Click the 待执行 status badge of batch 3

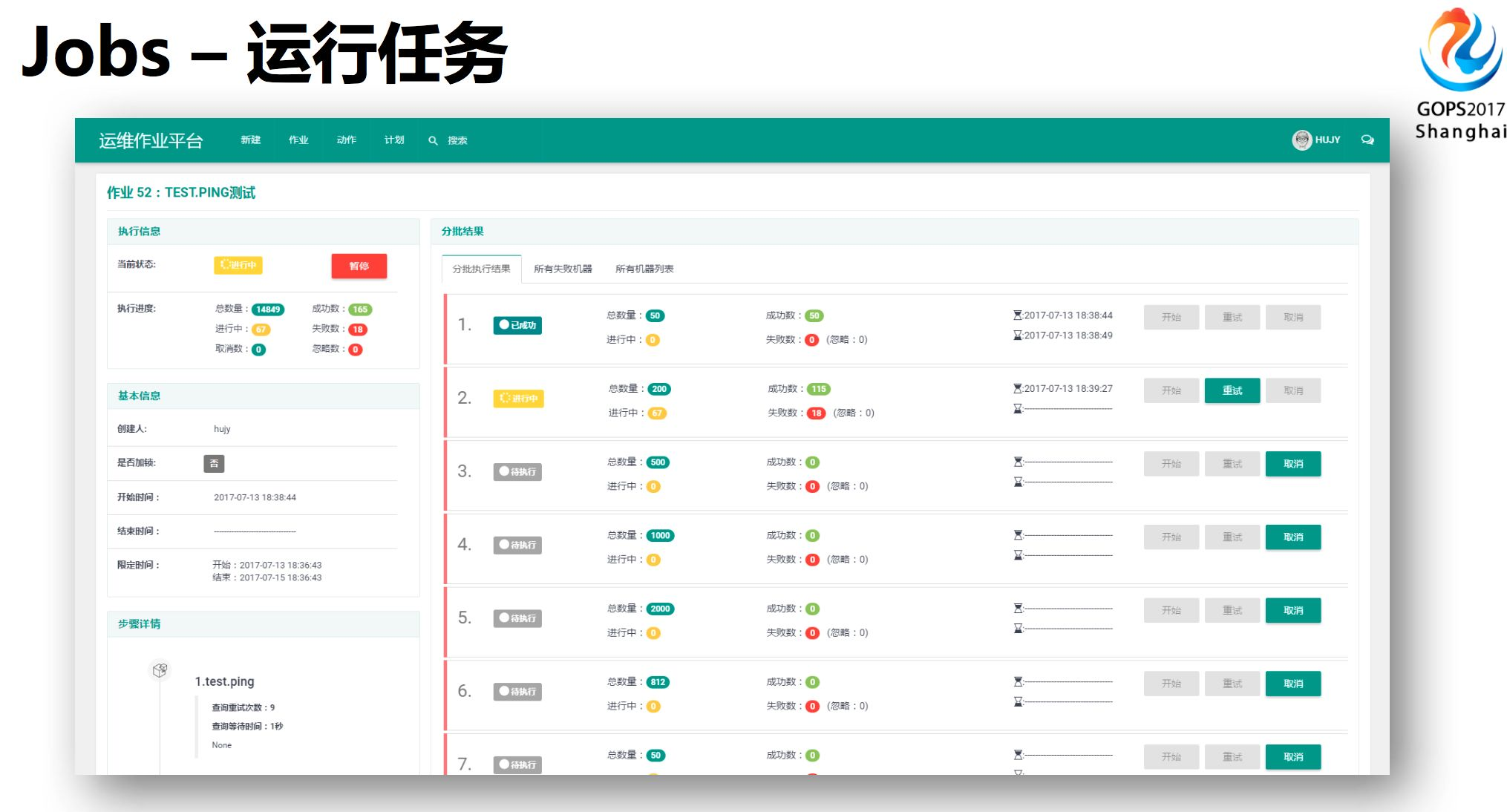click(x=517, y=471)
